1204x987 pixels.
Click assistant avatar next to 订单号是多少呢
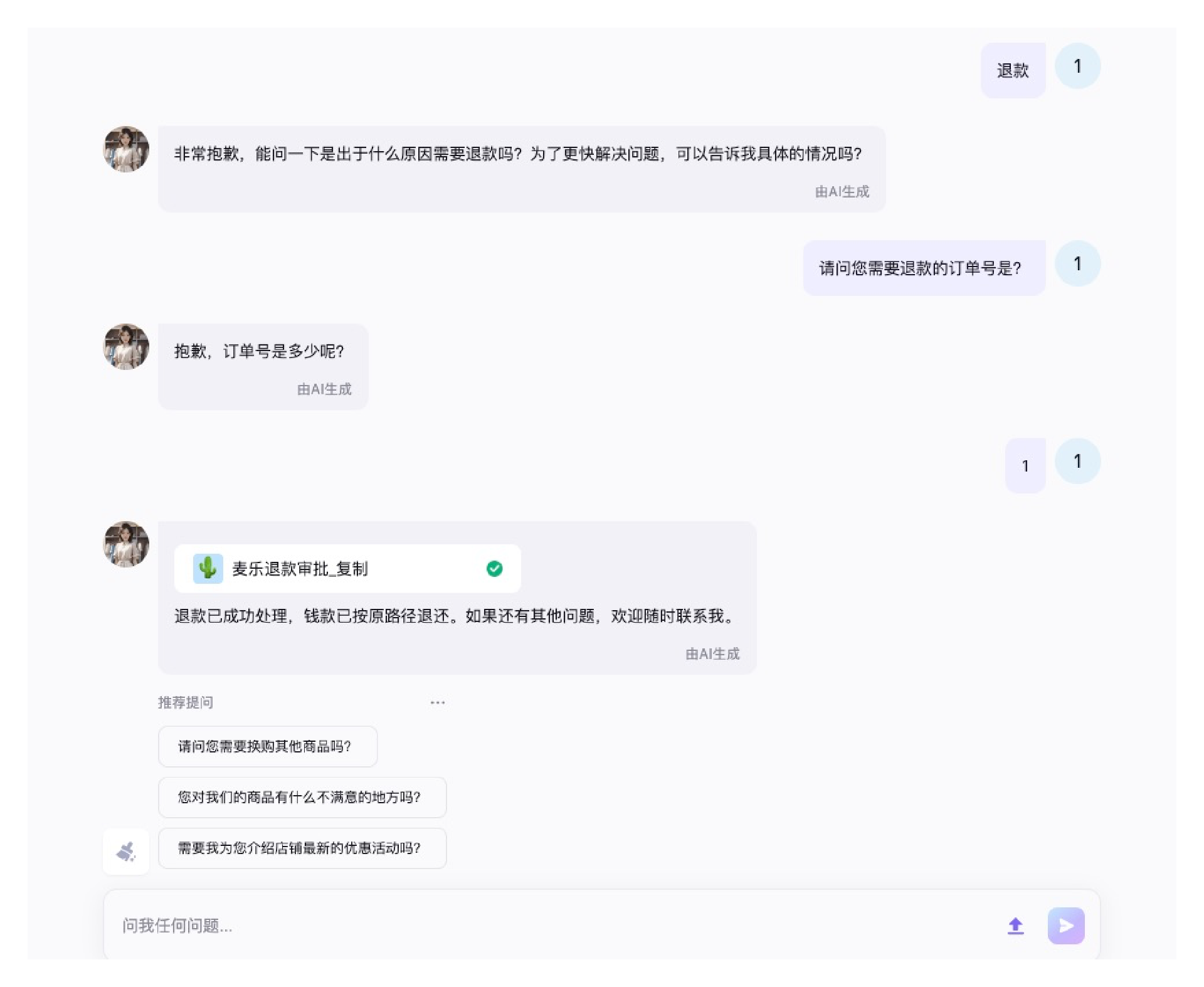pos(126,346)
